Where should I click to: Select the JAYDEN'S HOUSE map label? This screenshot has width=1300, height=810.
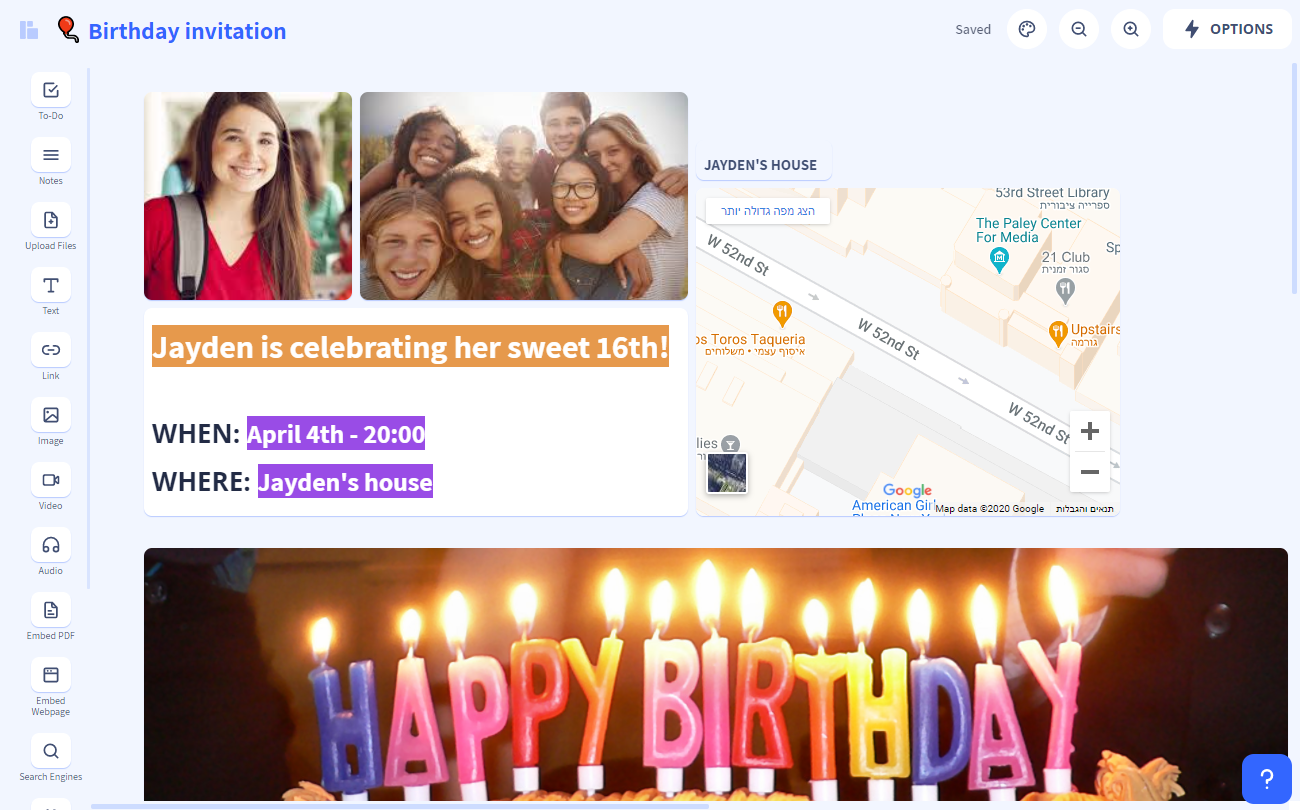(761, 165)
